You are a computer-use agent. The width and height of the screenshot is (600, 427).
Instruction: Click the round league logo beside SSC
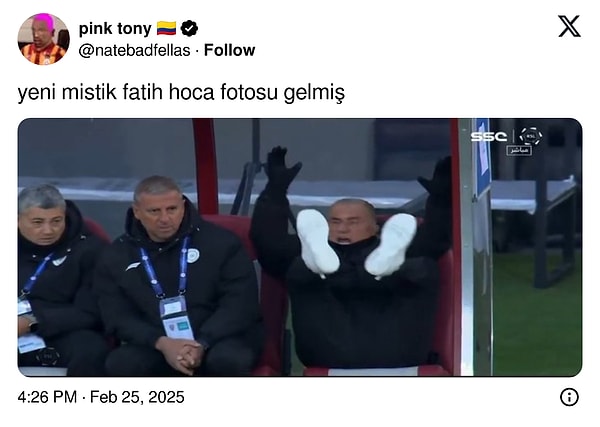coord(531,136)
